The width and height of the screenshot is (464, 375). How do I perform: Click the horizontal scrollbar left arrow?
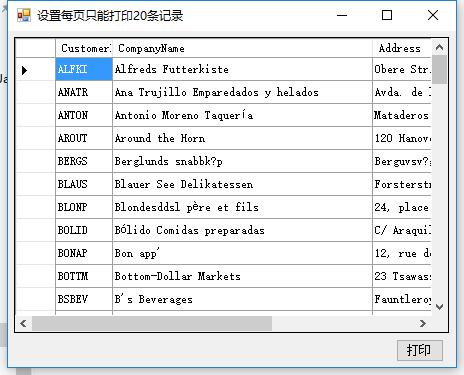23,323
